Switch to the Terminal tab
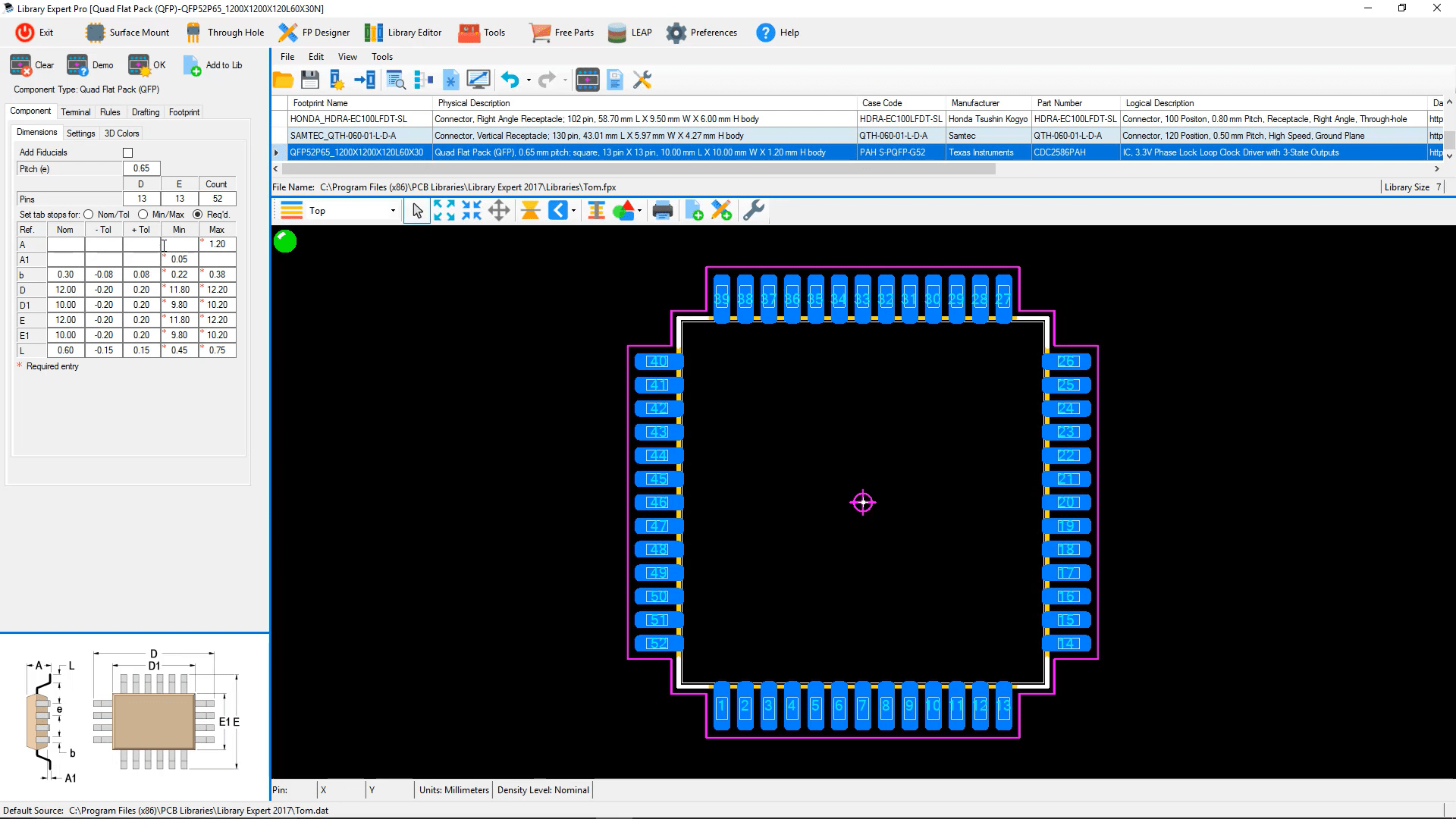Screen dimensions: 1456x819 coord(75,112)
